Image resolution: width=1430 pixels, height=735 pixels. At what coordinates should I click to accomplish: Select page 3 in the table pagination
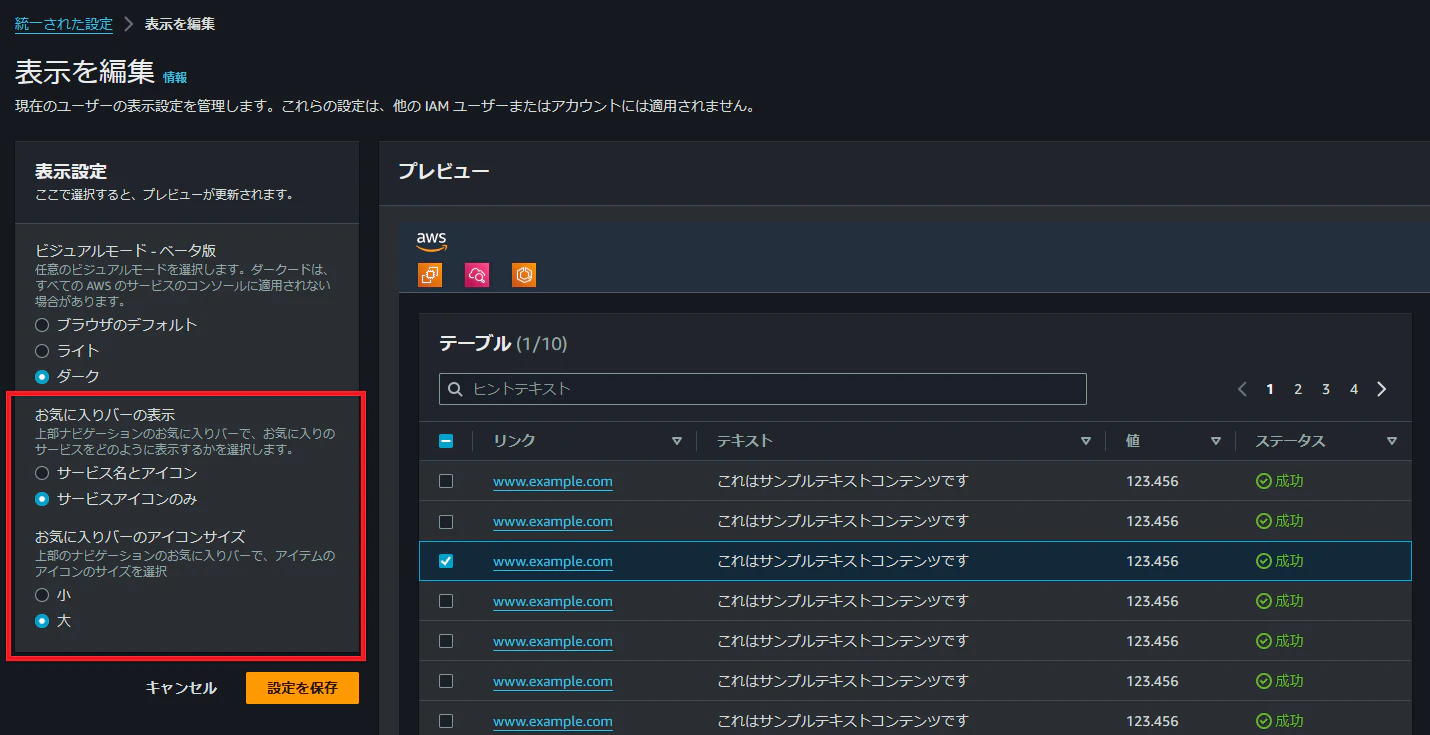coord(1325,388)
